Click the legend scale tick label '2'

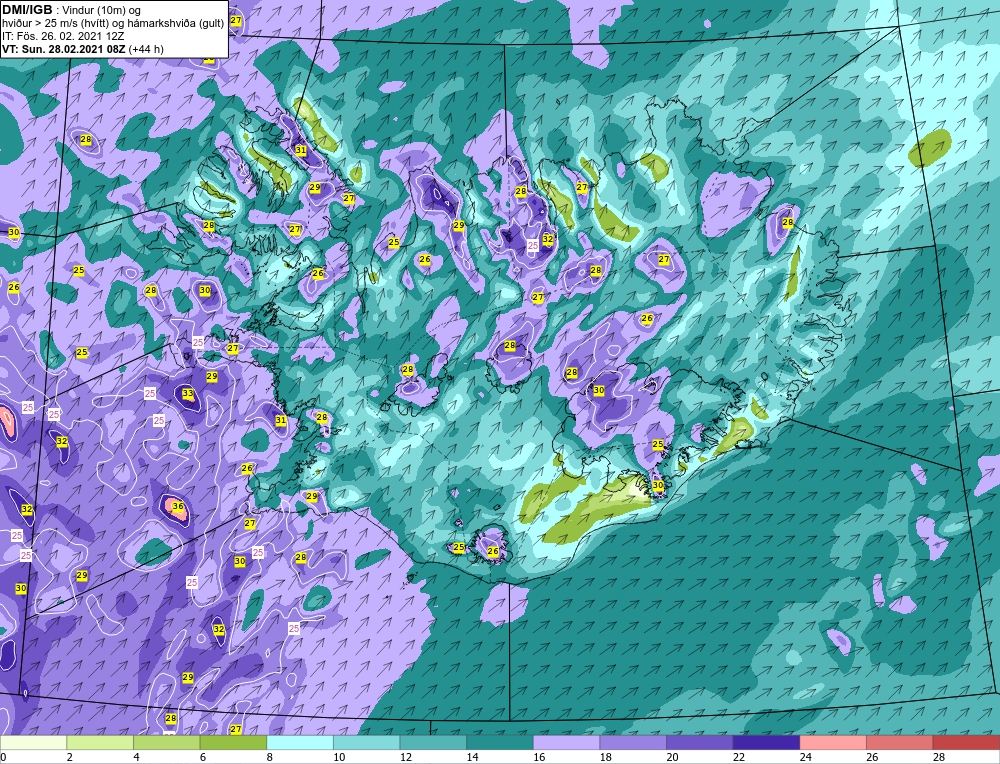click(70, 757)
